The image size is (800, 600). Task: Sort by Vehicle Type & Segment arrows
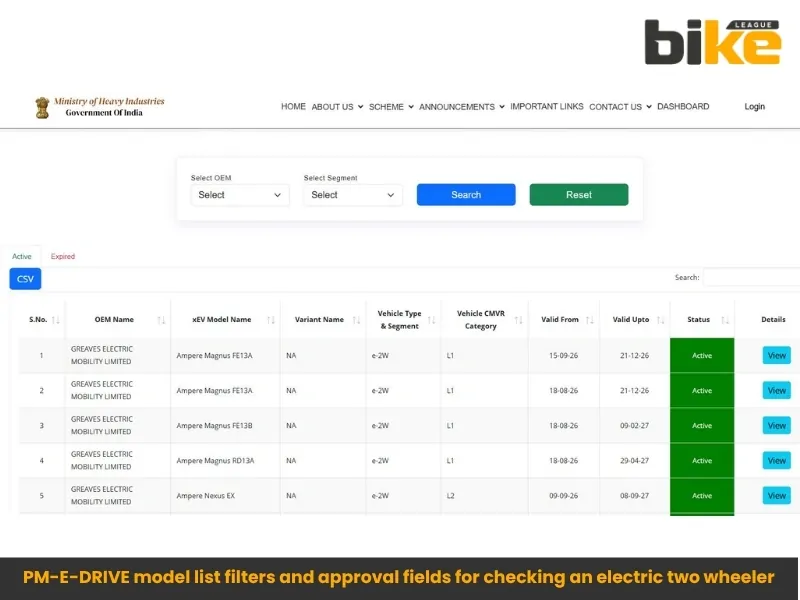click(431, 320)
